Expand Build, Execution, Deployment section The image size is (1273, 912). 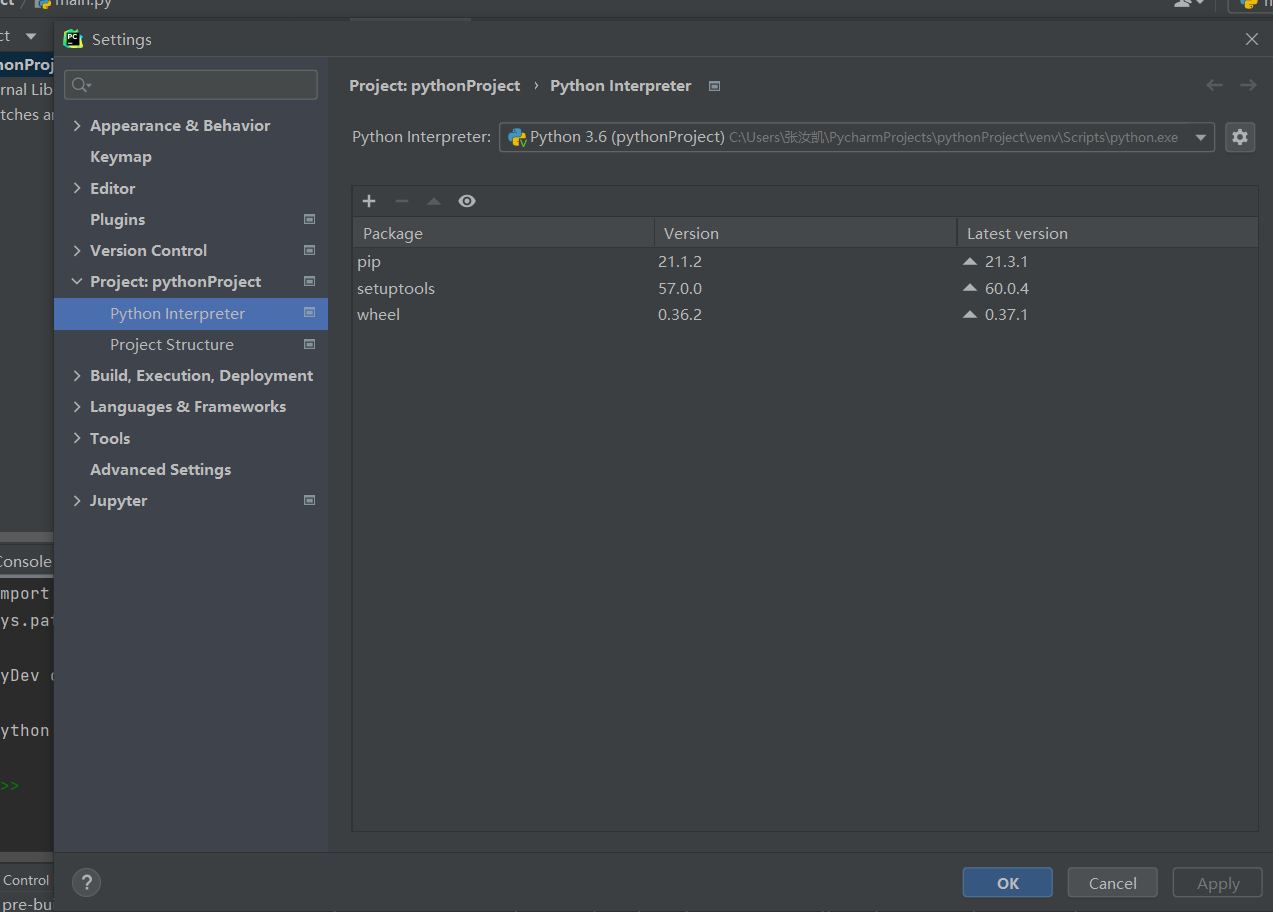[77, 375]
